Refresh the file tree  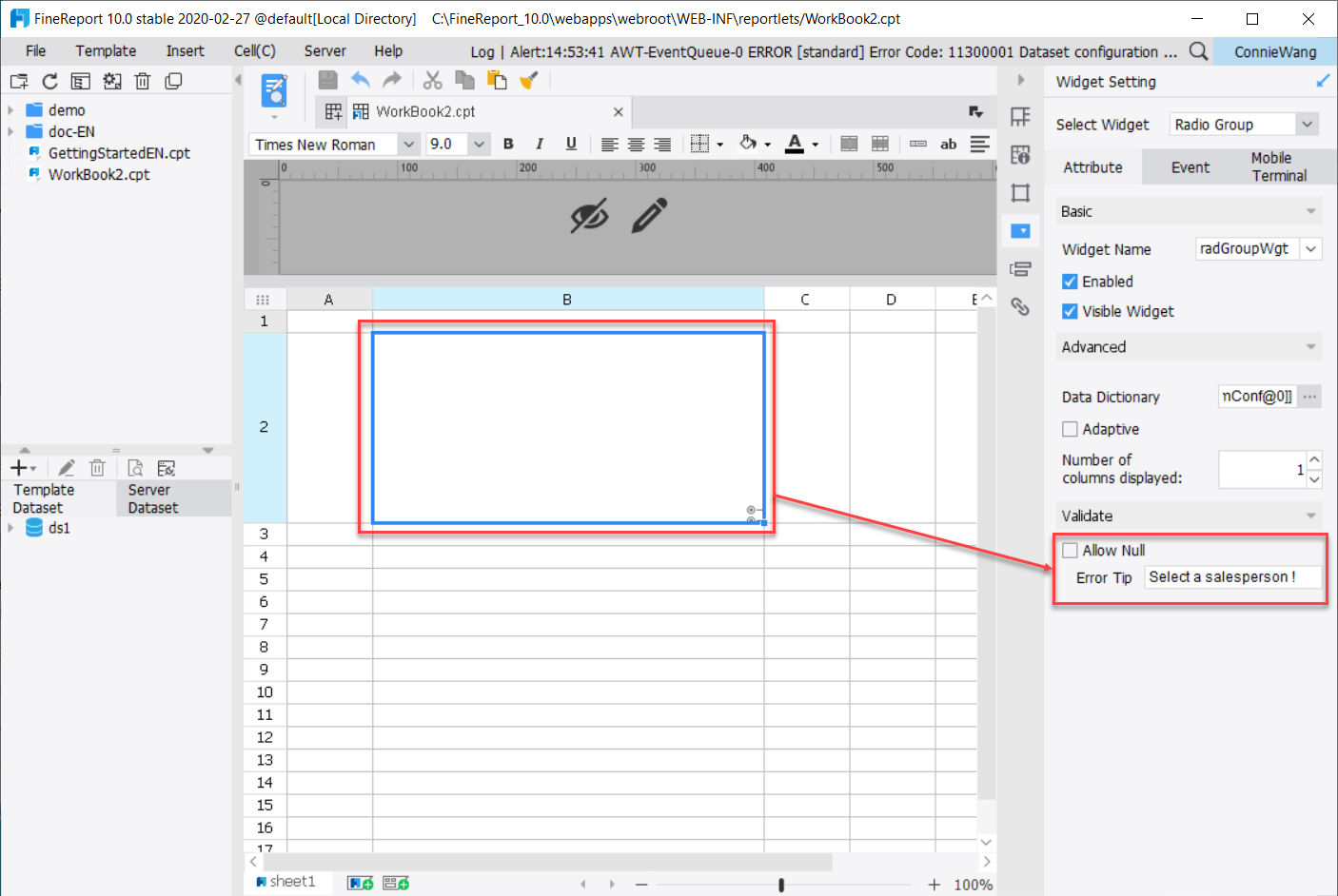(49, 82)
